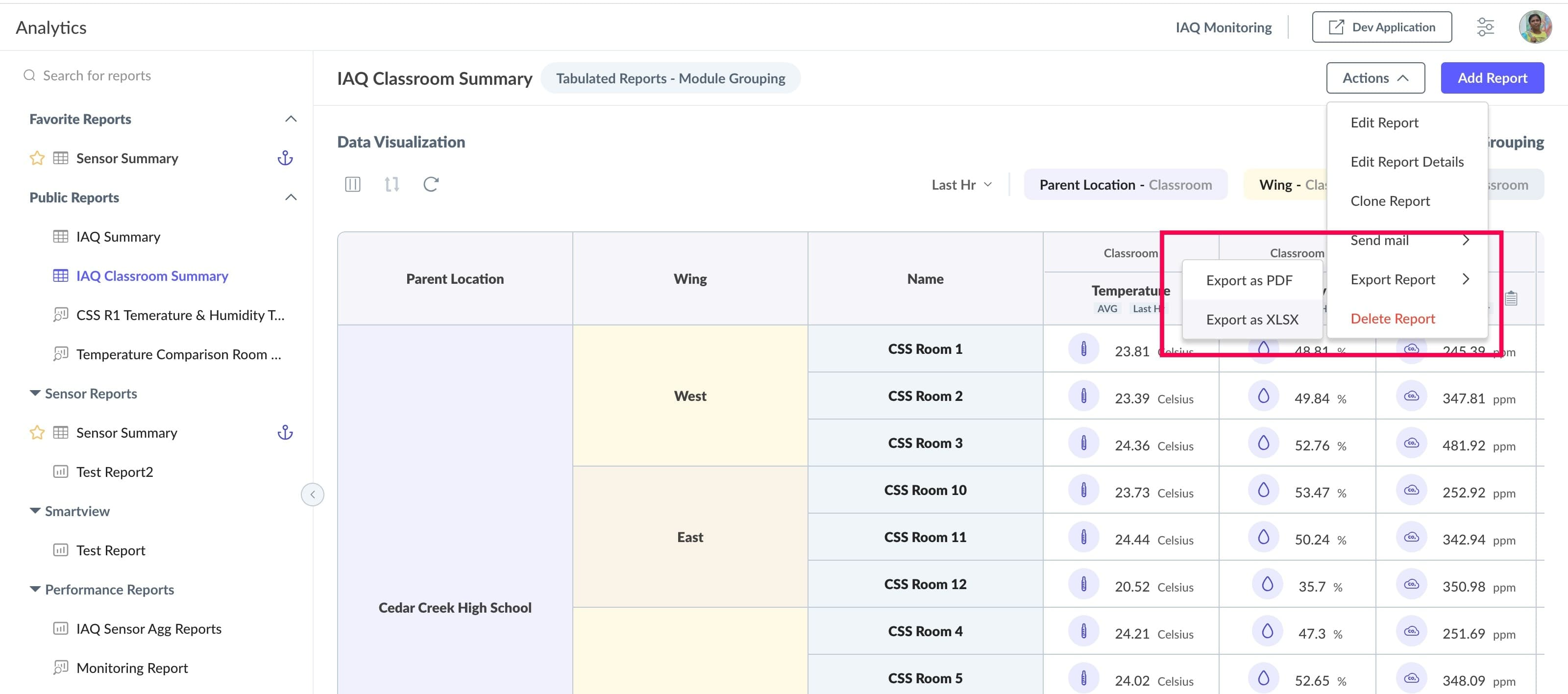Toggle the favorite star in Favorite Reports
This screenshot has height=694, width=1568.
tap(37, 158)
